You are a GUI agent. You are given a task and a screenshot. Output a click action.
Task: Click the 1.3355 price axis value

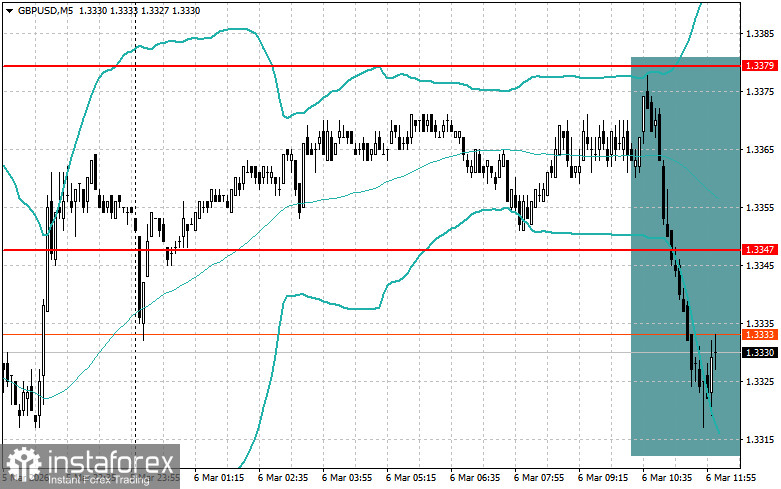pyautogui.click(x=760, y=208)
